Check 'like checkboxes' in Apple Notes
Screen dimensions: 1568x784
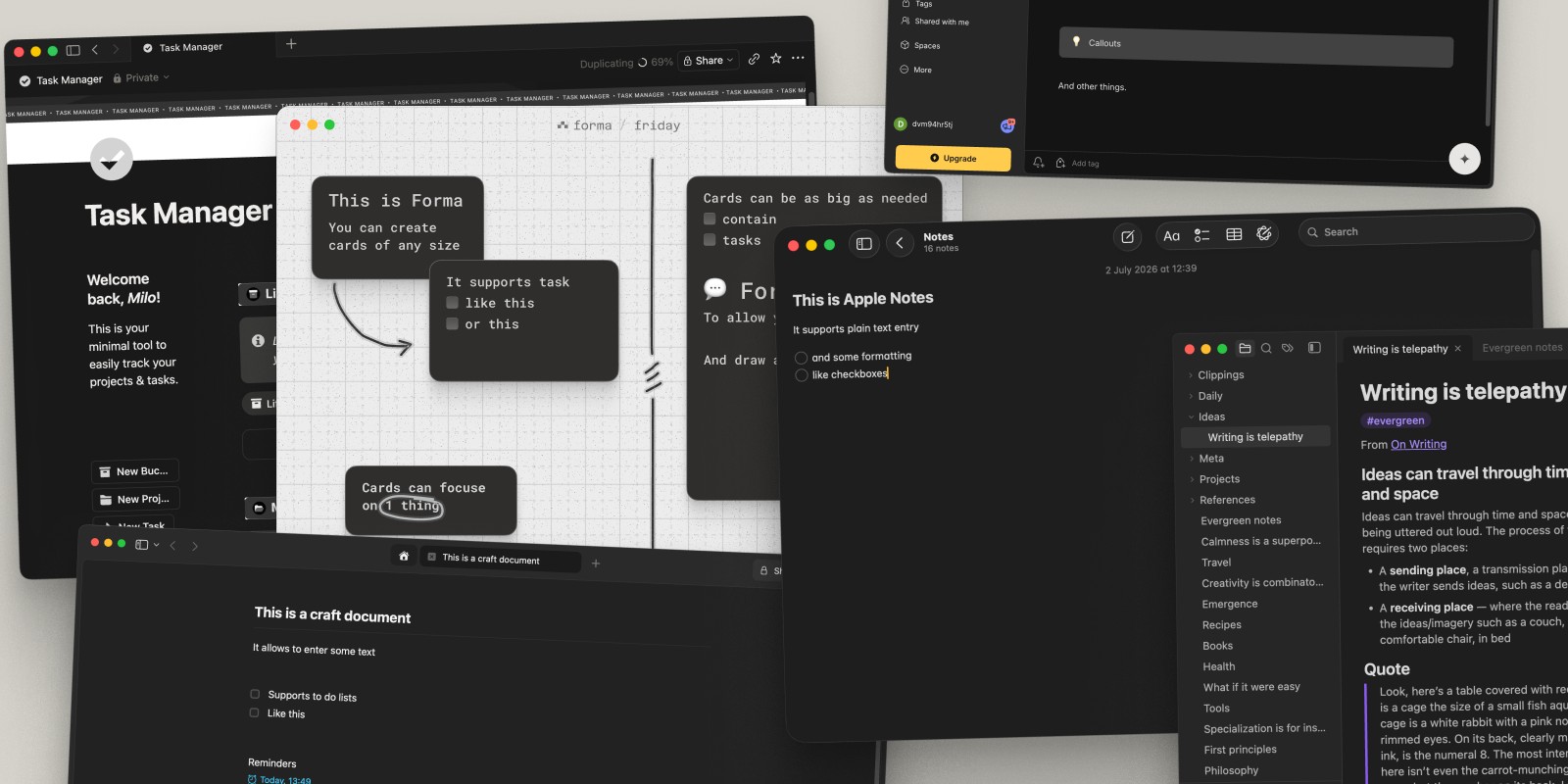(802, 375)
